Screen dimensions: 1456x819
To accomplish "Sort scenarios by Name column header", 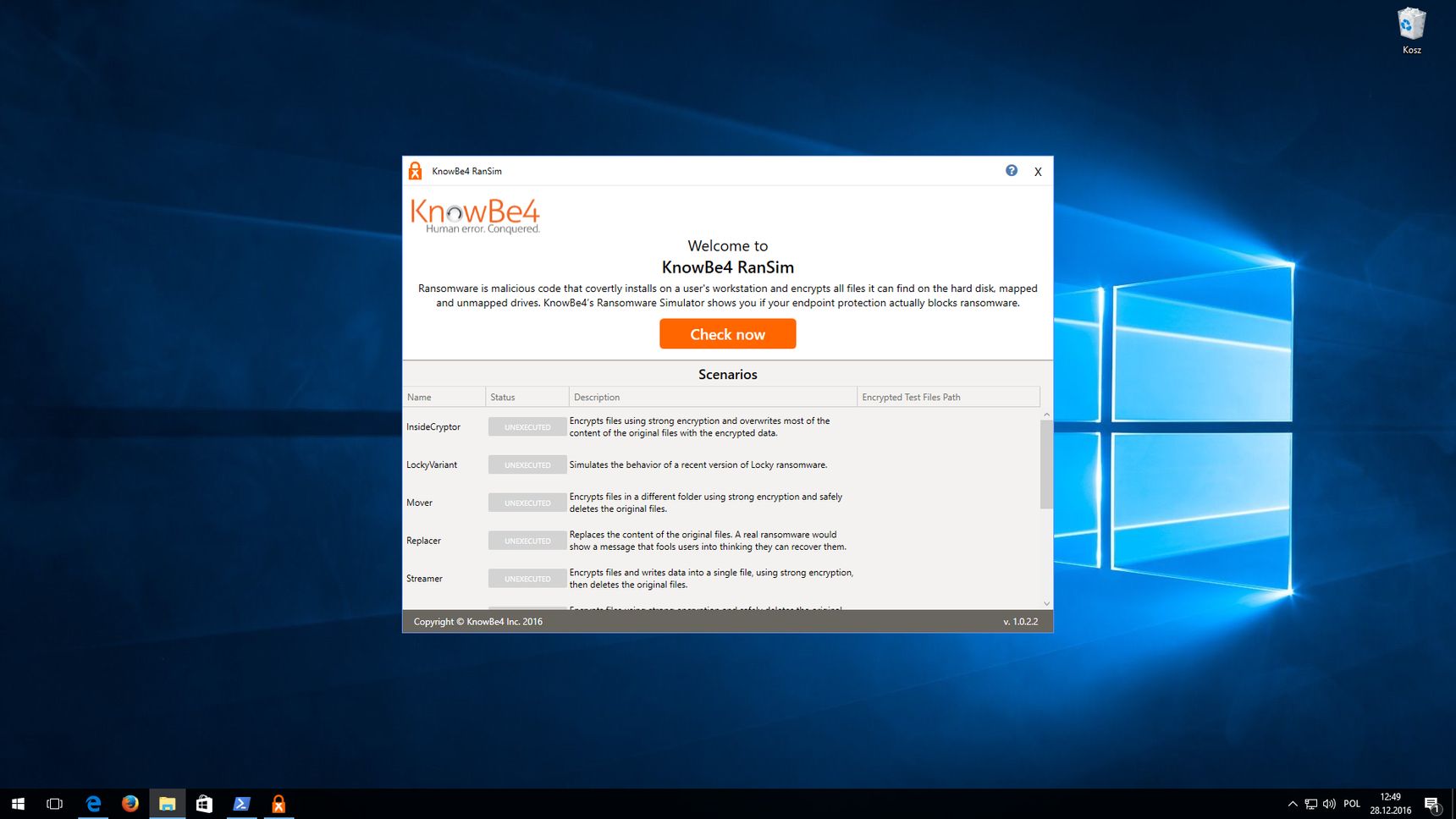I will tap(444, 397).
